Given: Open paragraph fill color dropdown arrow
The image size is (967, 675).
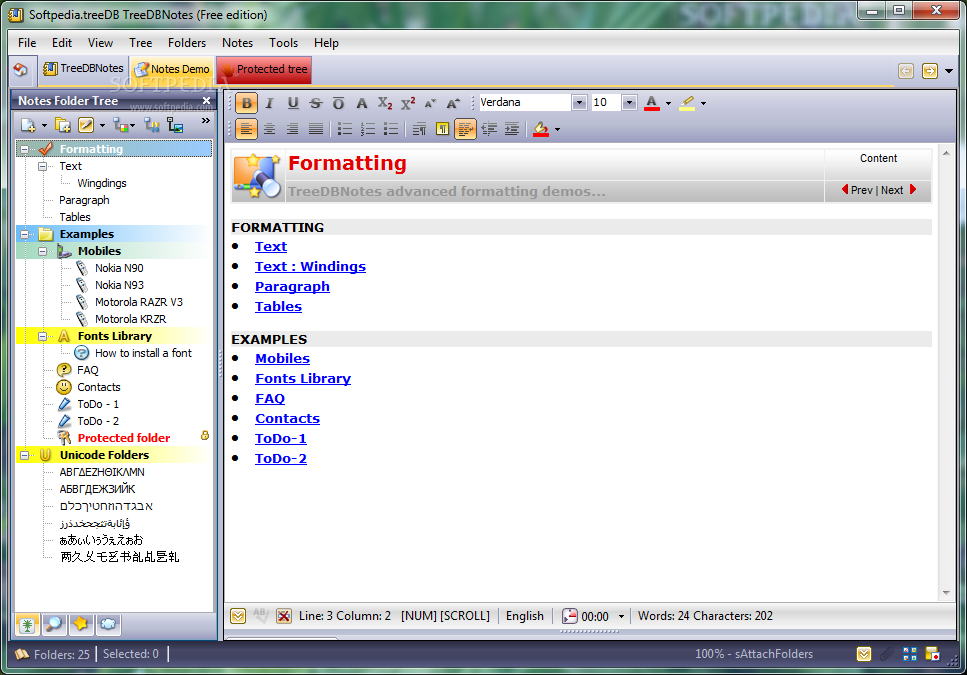Looking at the screenshot, I should point(558,129).
